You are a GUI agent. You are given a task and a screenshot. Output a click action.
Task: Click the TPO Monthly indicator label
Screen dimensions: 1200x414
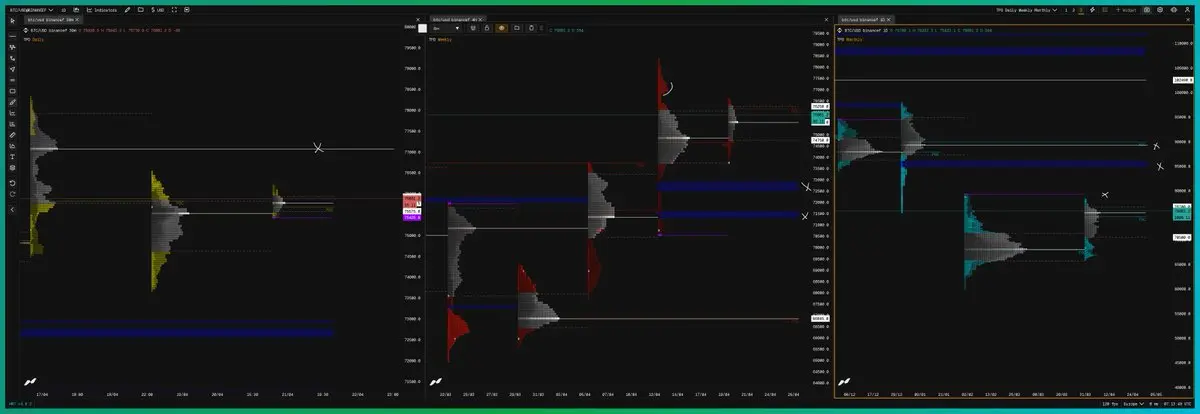point(850,39)
